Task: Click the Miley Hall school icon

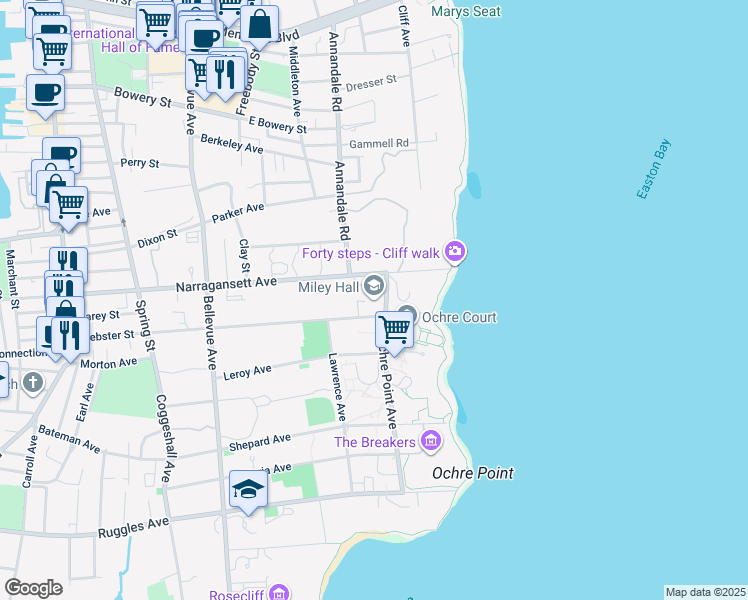Action: (x=374, y=287)
